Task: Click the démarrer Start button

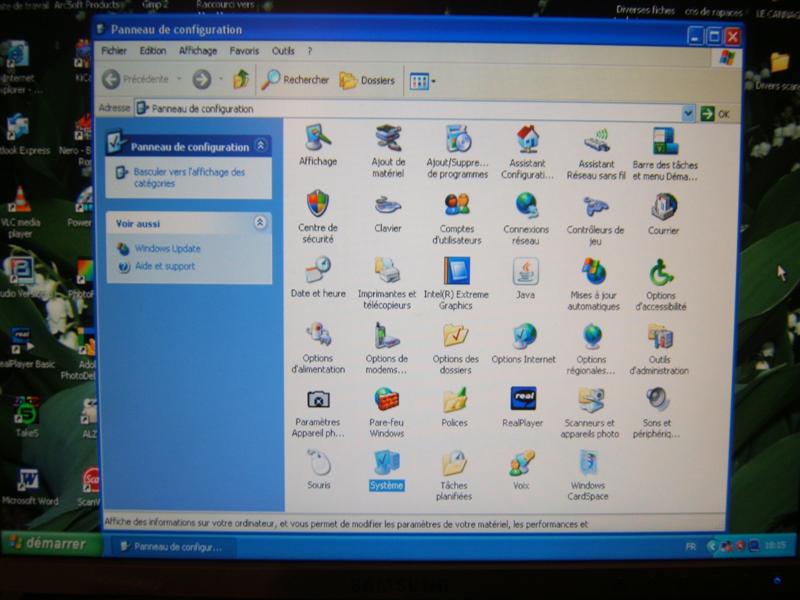Action: 52,545
